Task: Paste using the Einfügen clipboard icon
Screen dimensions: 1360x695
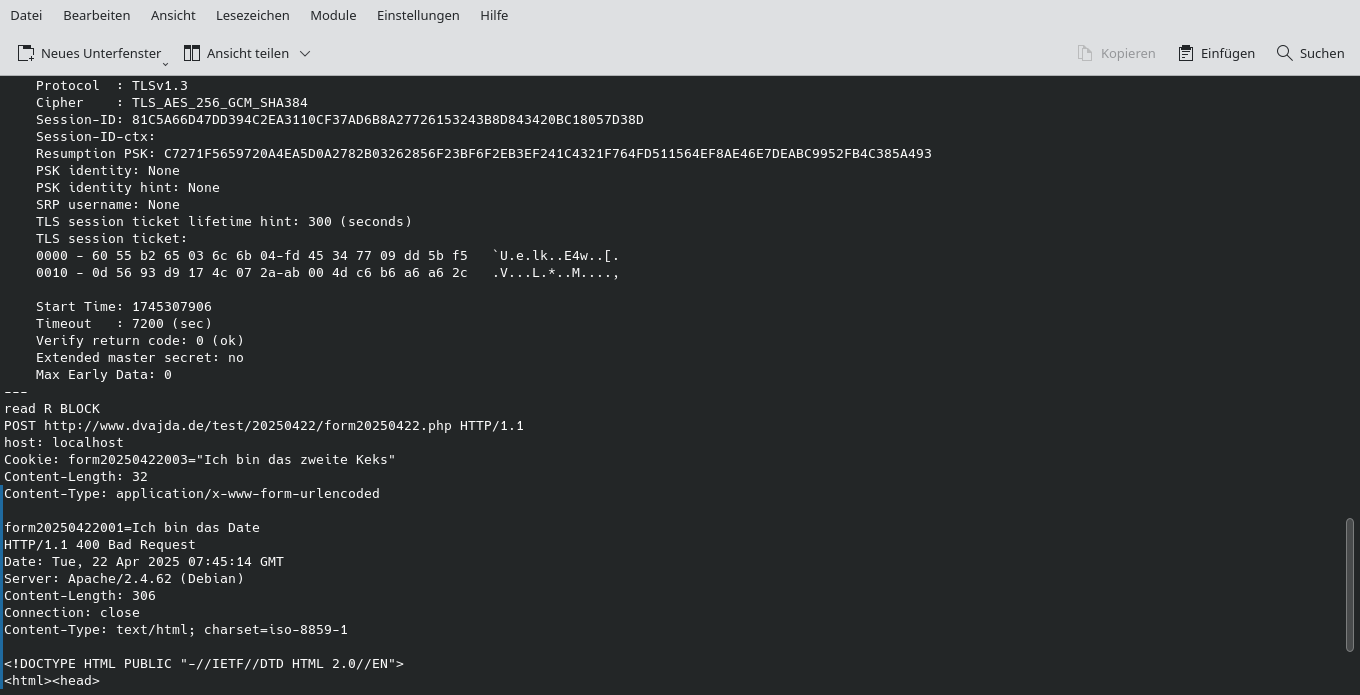Action: coord(1186,53)
